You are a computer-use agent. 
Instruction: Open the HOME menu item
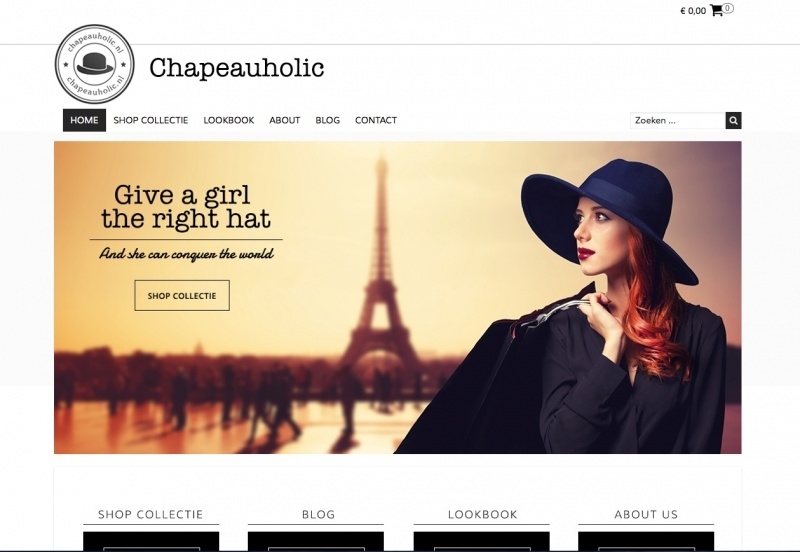[84, 120]
